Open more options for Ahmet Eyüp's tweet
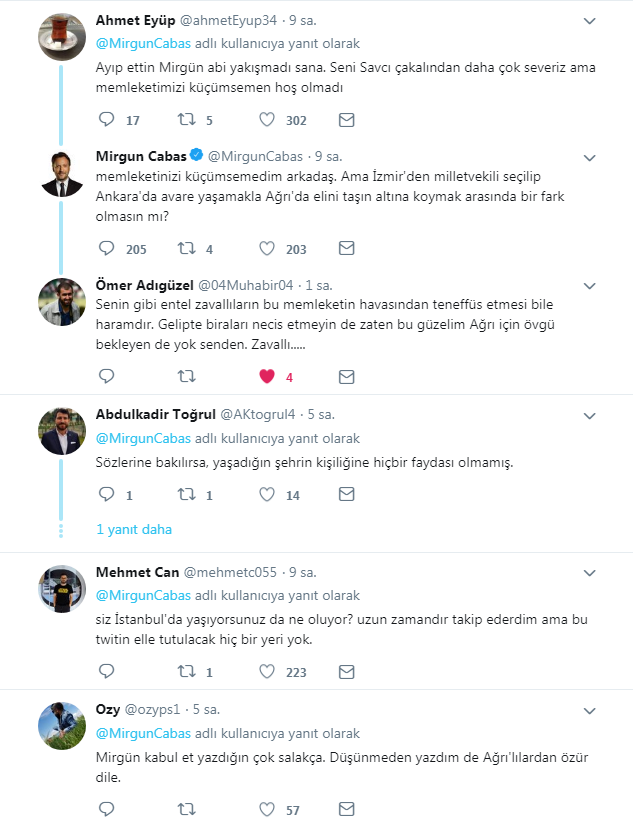This screenshot has width=633, height=827. (589, 20)
